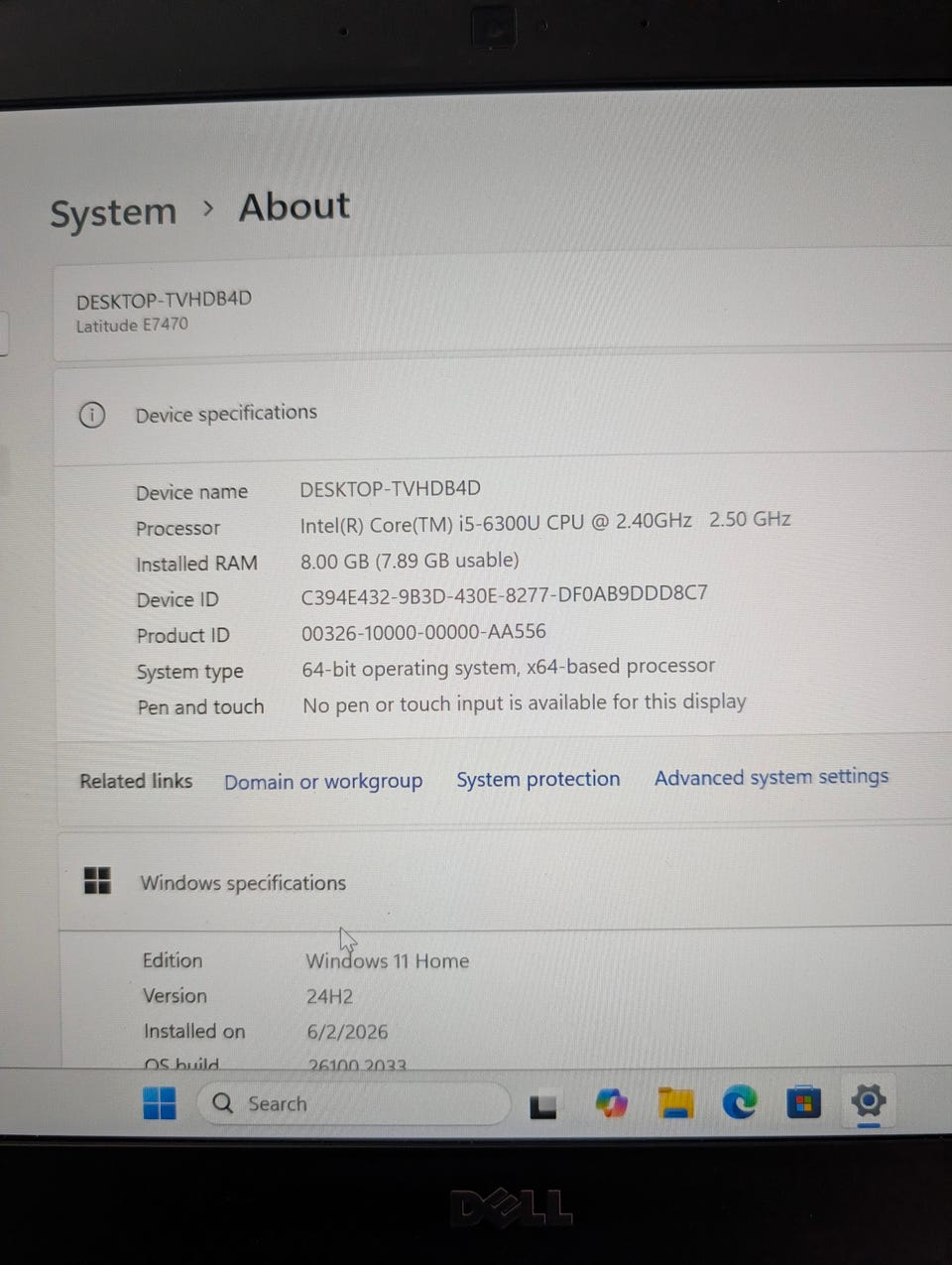
Task: Select the Product ID 00326-10000 value
Action: 423,632
